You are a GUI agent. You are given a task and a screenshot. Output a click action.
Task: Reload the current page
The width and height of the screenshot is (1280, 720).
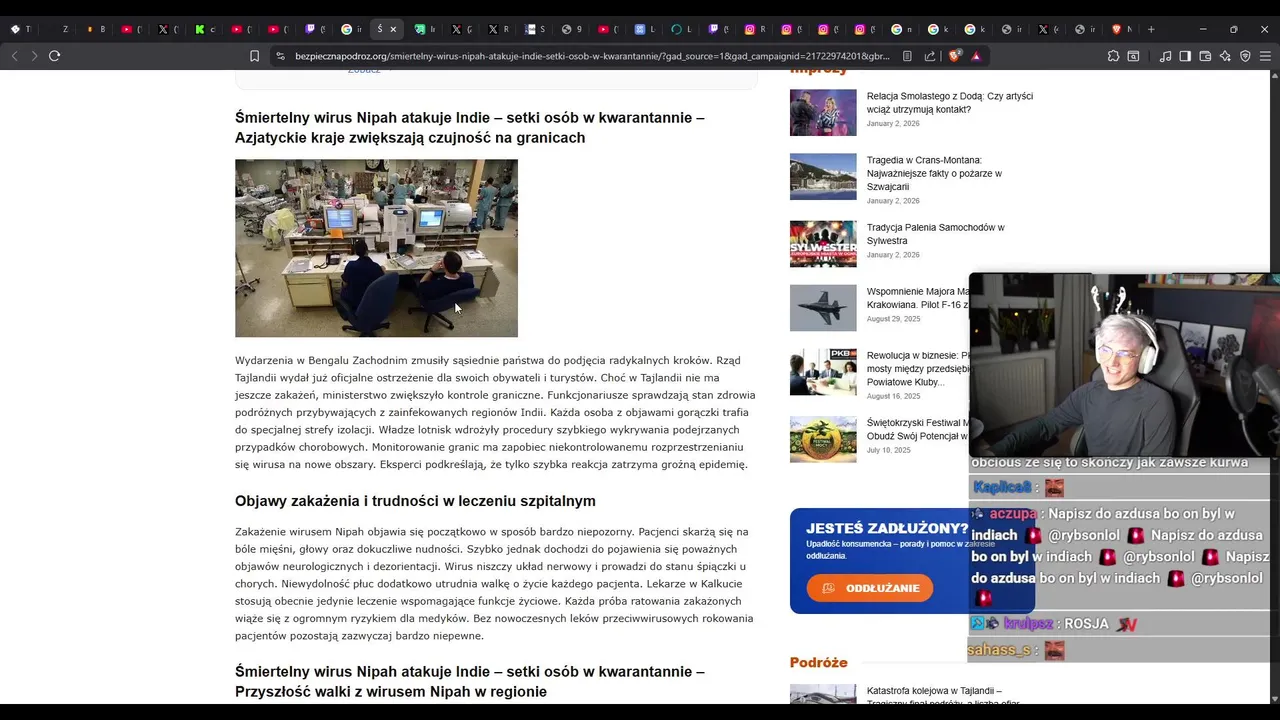[x=55, y=56]
